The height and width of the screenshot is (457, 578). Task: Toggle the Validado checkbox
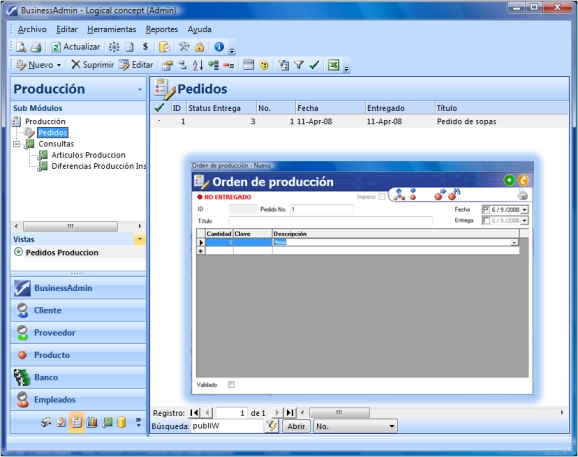(231, 385)
